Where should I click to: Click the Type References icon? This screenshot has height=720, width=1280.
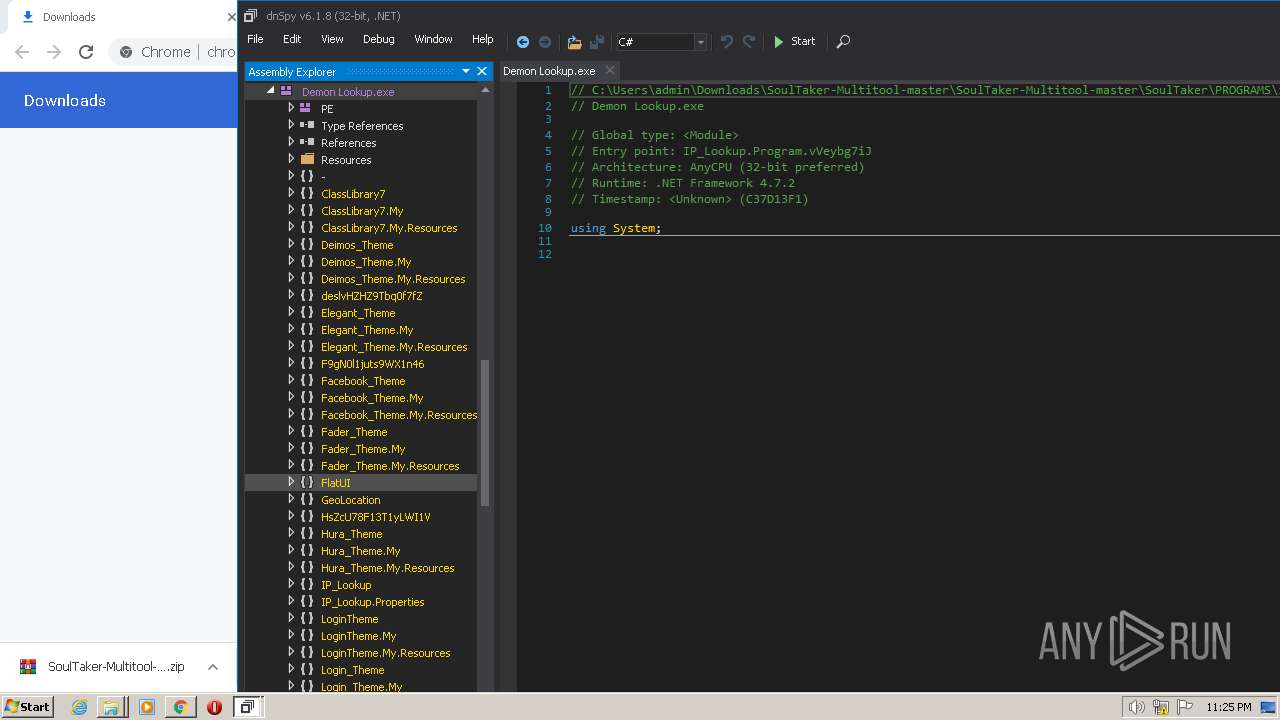click(x=307, y=125)
